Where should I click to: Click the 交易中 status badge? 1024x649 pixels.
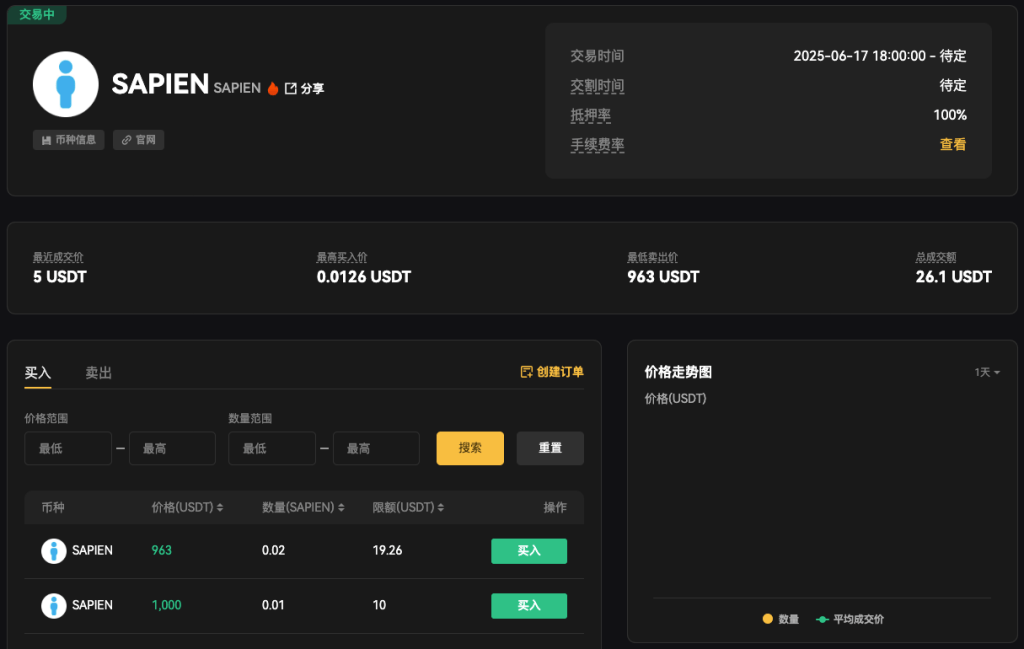point(36,15)
